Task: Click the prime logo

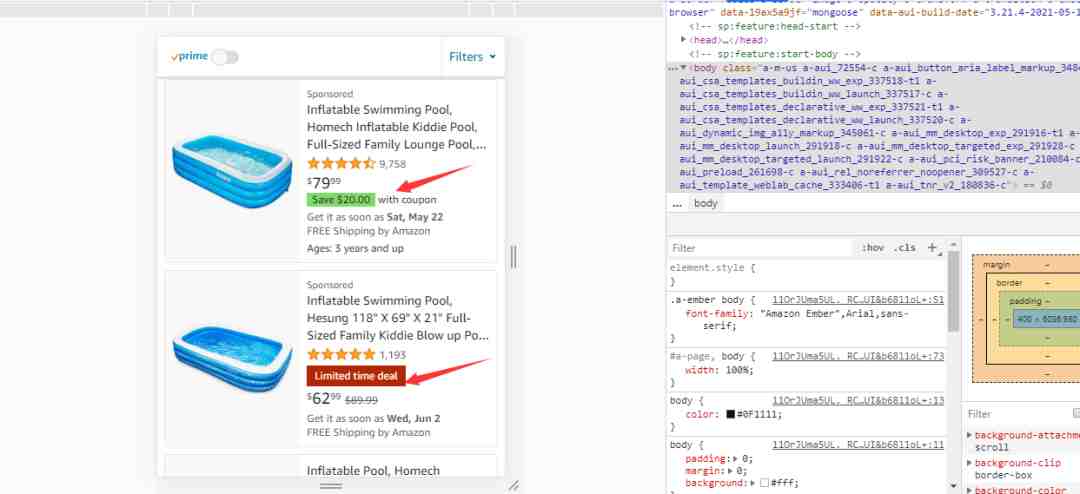Action: point(189,56)
